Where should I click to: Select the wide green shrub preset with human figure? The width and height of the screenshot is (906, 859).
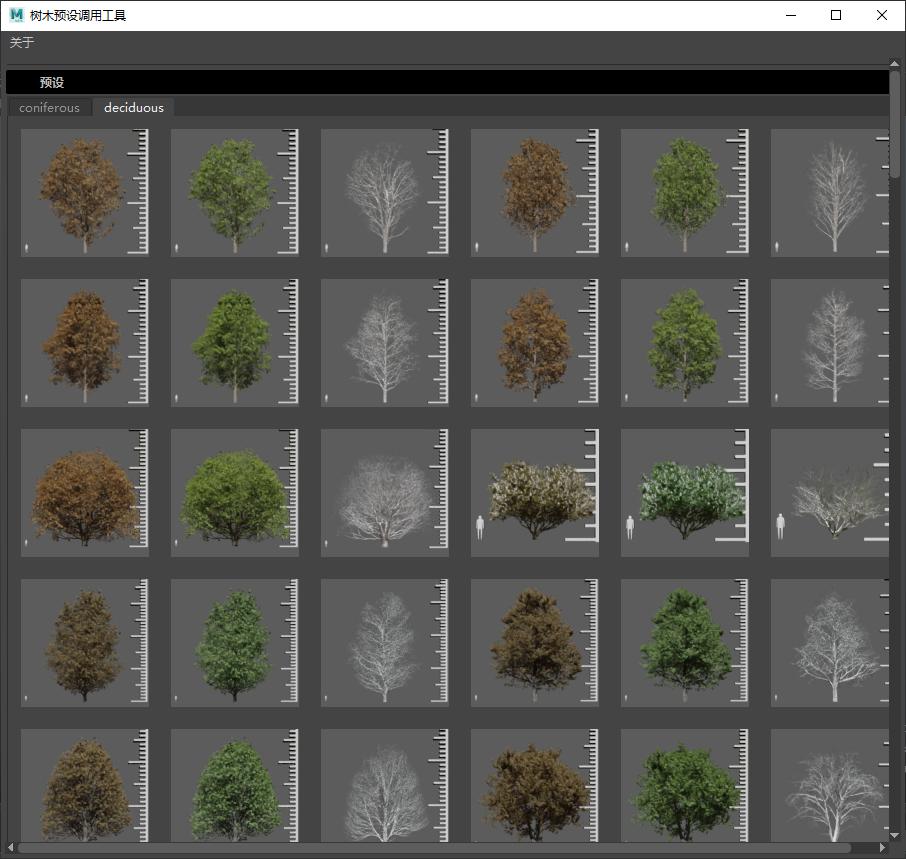coord(684,493)
